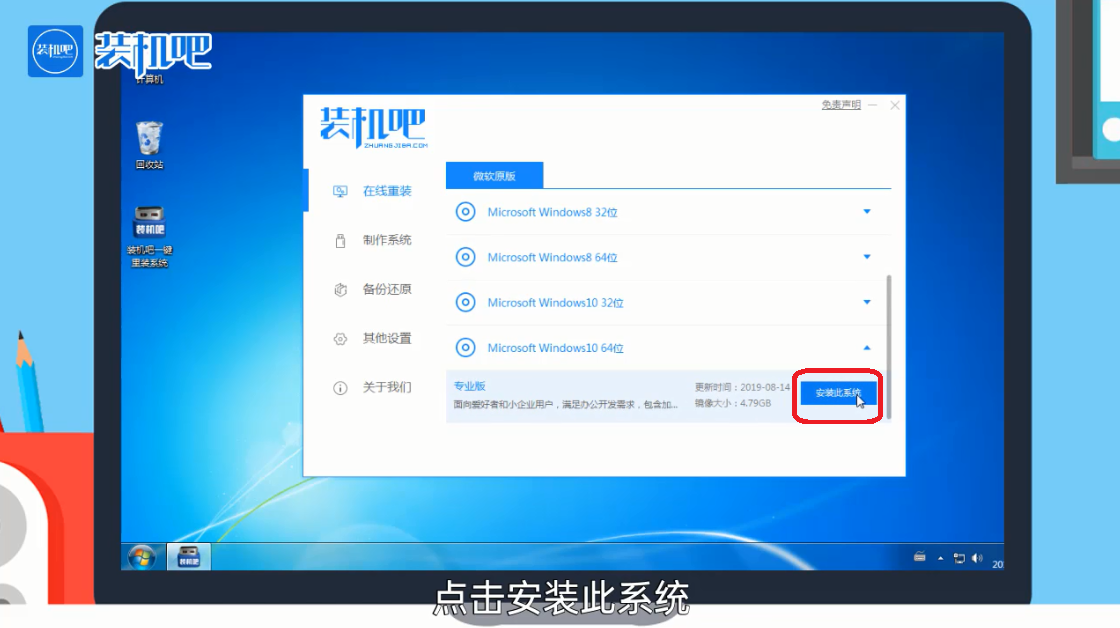The image size is (1120, 628).
Task: Open the 免责声明 link
Action: [x=841, y=105]
